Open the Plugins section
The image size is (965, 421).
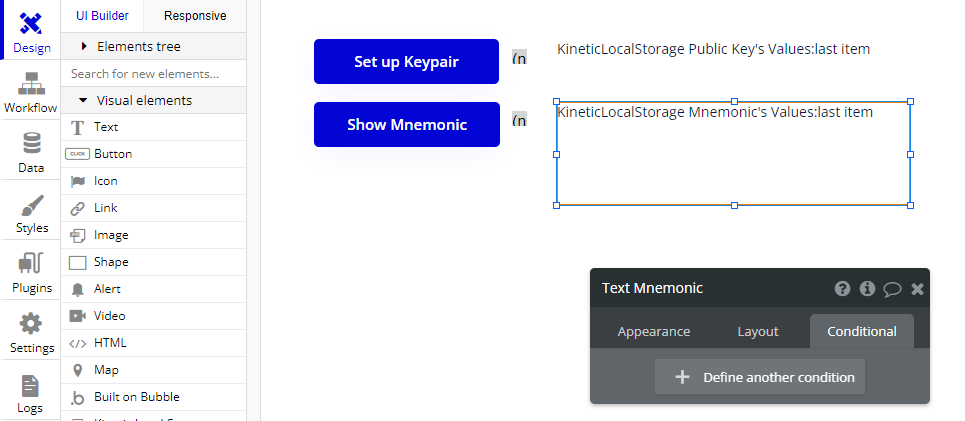30,272
